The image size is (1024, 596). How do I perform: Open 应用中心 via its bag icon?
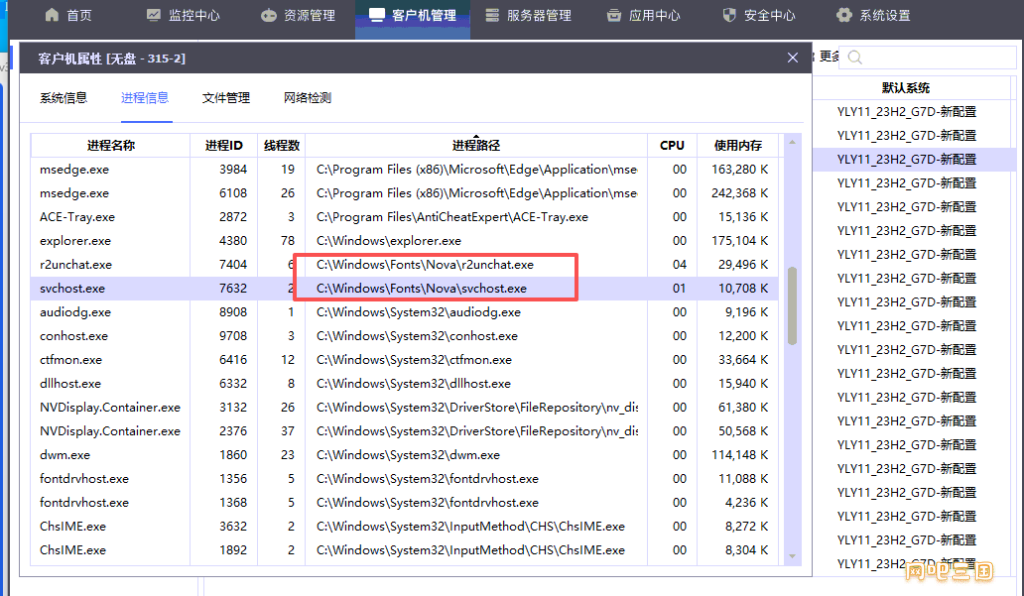[614, 15]
